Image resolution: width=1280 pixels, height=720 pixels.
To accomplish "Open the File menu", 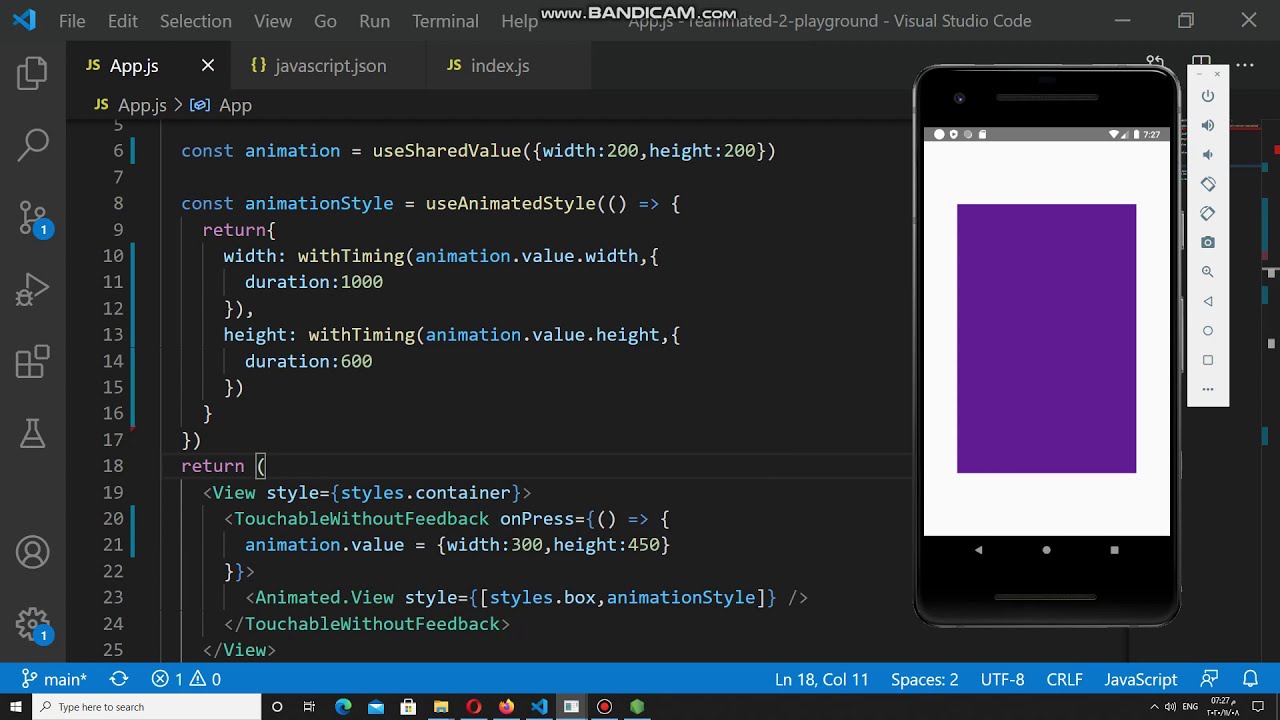I will pyautogui.click(x=72, y=21).
